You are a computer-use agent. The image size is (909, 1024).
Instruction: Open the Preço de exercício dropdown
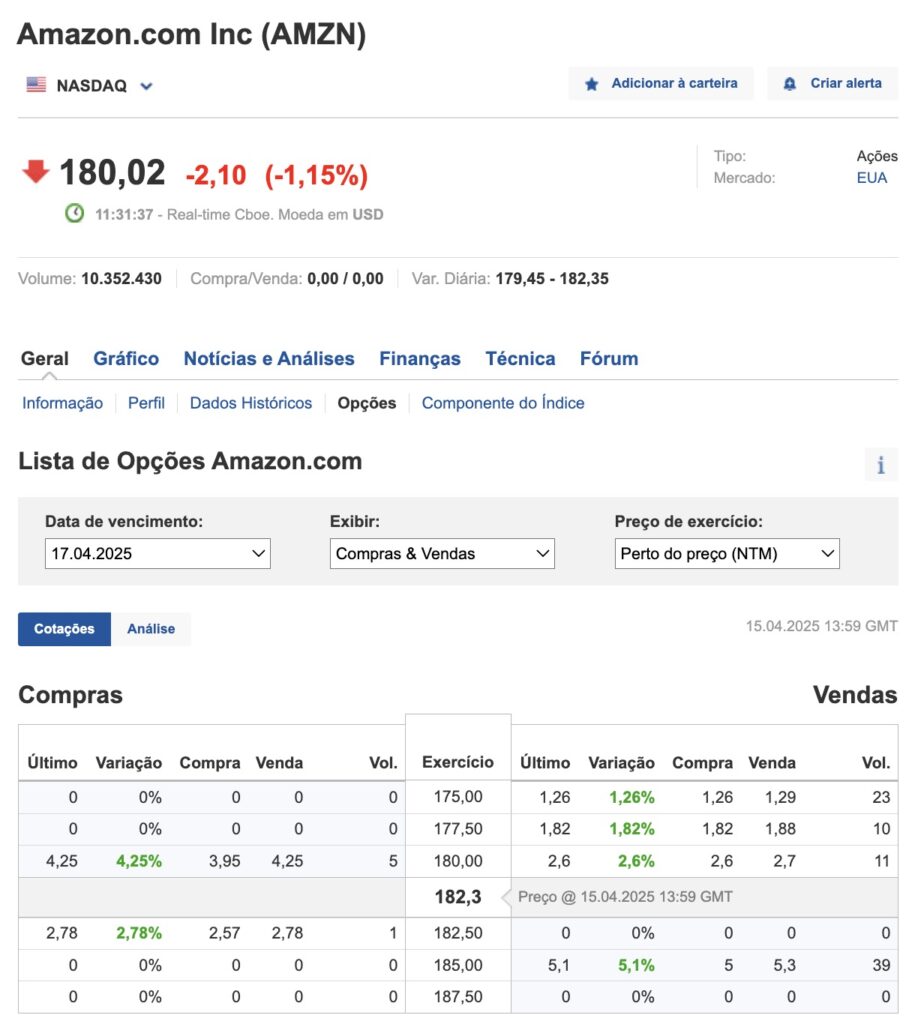tap(727, 554)
